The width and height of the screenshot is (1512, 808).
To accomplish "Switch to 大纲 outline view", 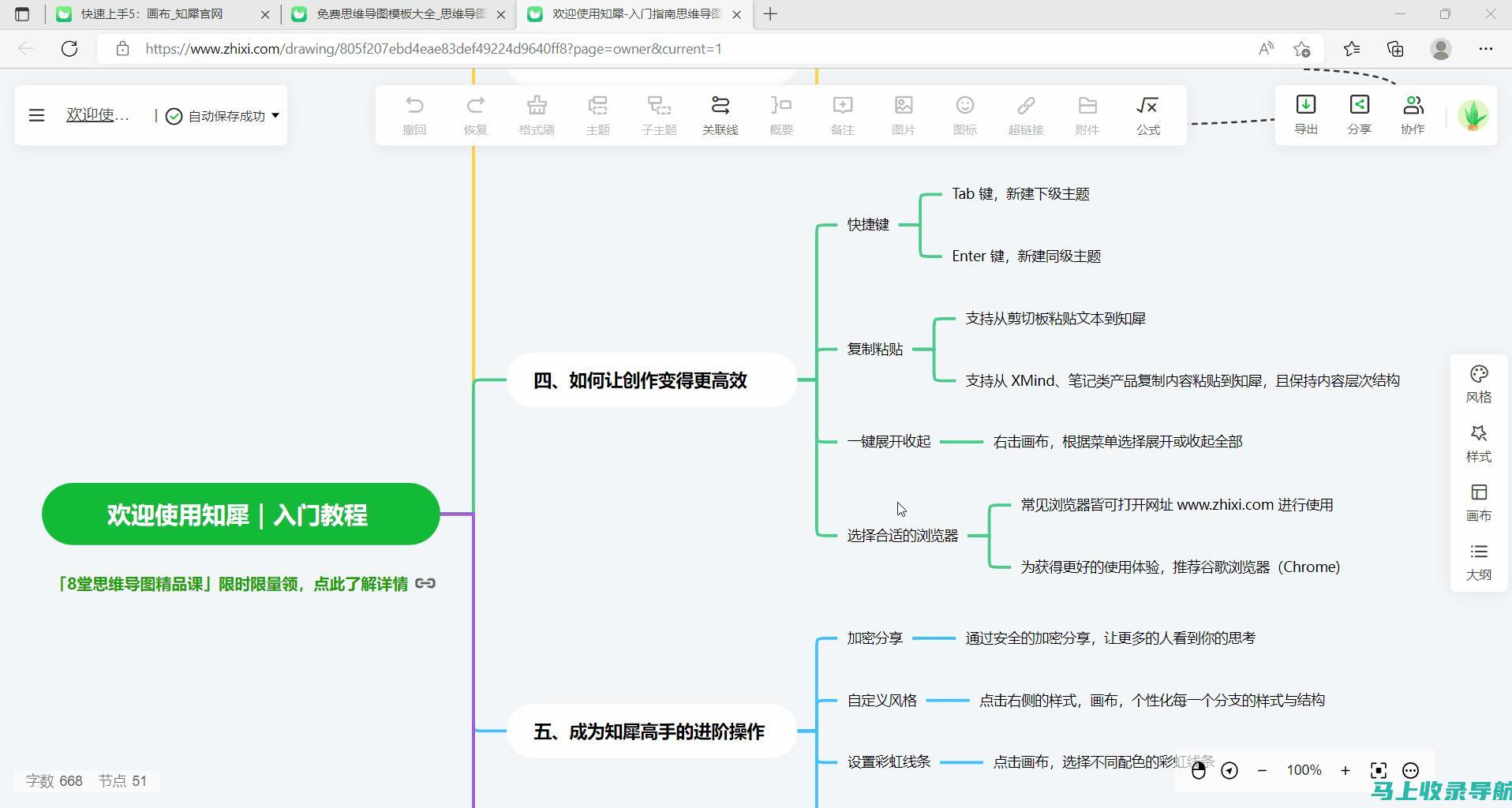I will point(1479,562).
